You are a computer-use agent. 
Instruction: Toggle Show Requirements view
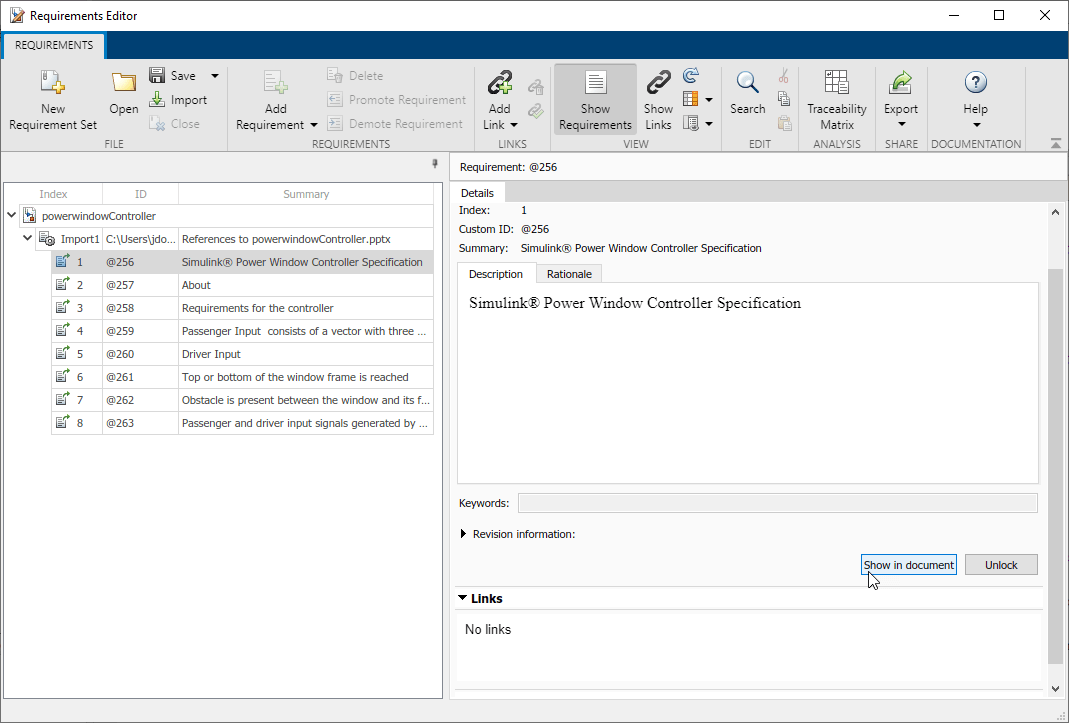[x=595, y=98]
